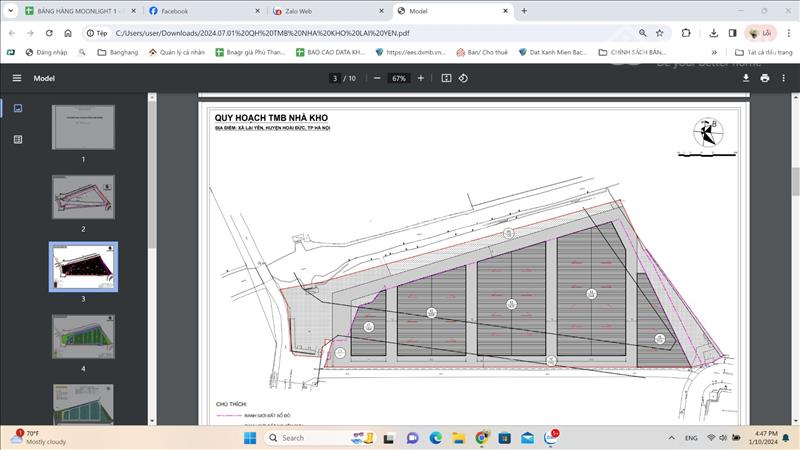Screen dimensions: 800x450
Task: Switch to BẢNG HÀNG MOONLIGHT tab
Action: (x=77, y=11)
